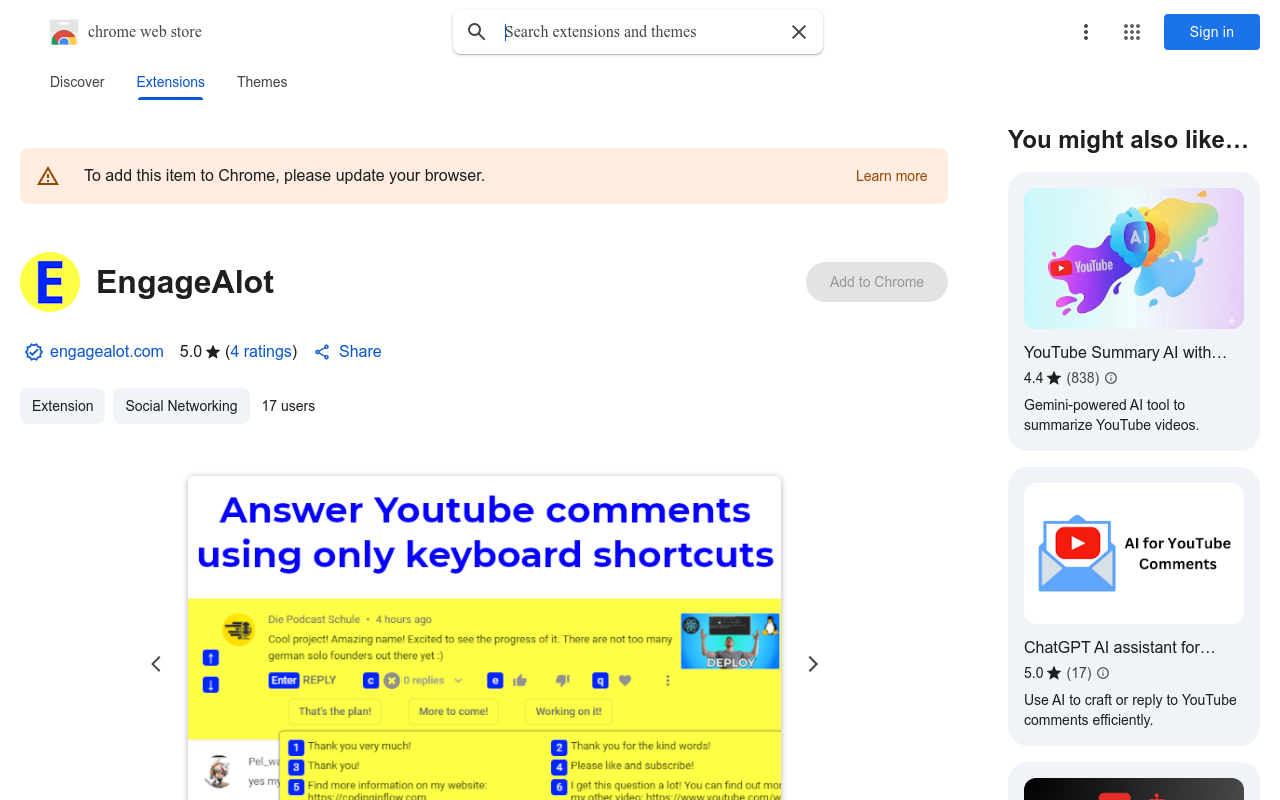Go to previous screenshot with left arrow
The image size is (1280, 800).
pos(156,664)
